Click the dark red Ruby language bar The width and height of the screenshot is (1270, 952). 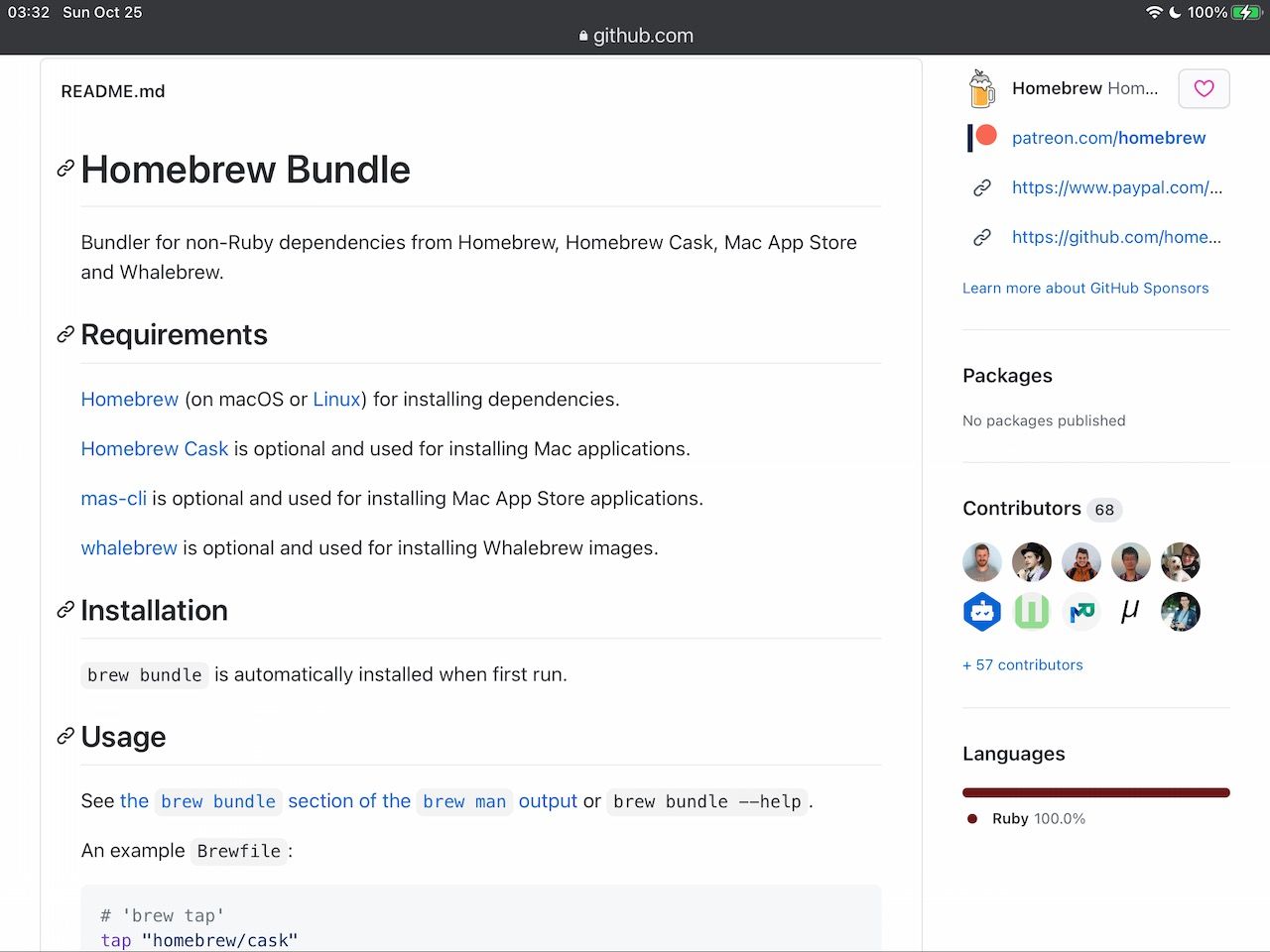pyautogui.click(x=1096, y=792)
